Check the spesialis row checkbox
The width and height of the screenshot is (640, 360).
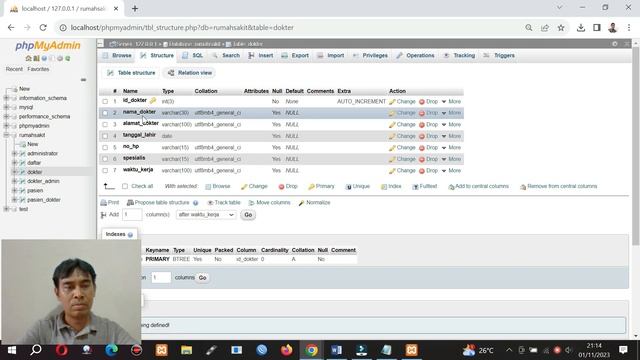pyautogui.click(x=105, y=159)
